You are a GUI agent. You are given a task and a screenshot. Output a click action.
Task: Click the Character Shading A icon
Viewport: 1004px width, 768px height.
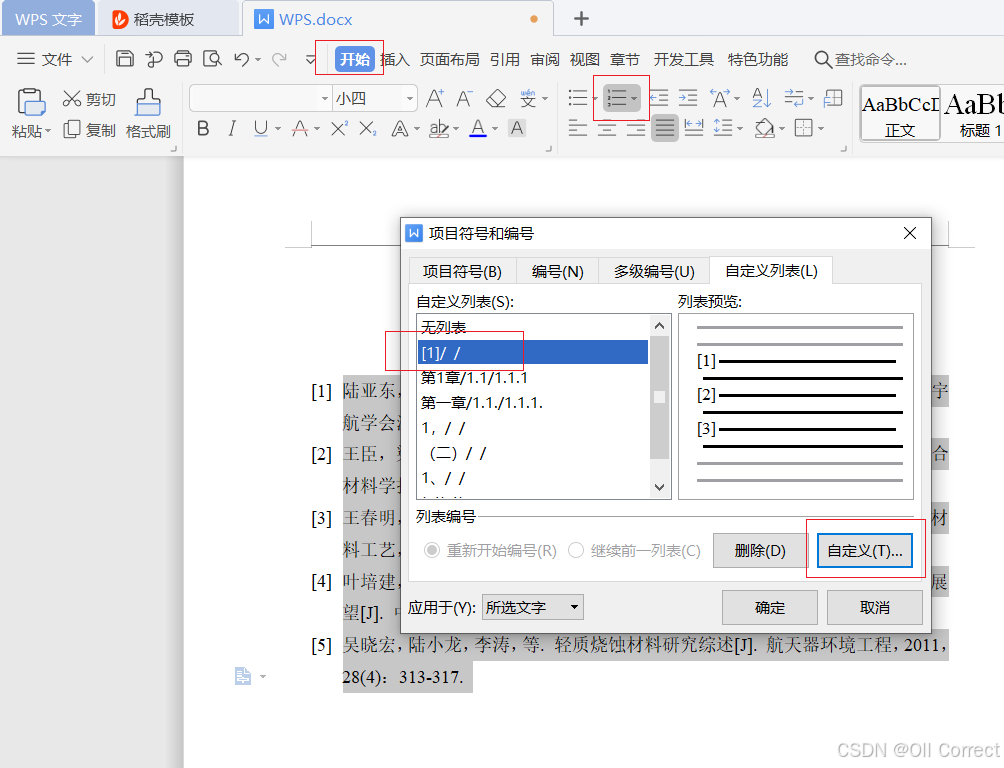(517, 129)
